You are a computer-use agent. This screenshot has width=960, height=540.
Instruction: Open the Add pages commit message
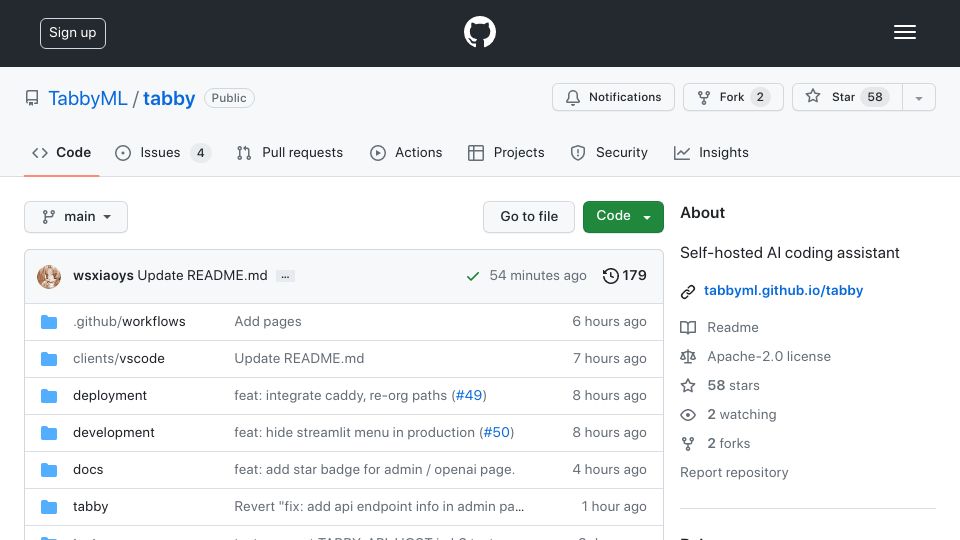[268, 321]
